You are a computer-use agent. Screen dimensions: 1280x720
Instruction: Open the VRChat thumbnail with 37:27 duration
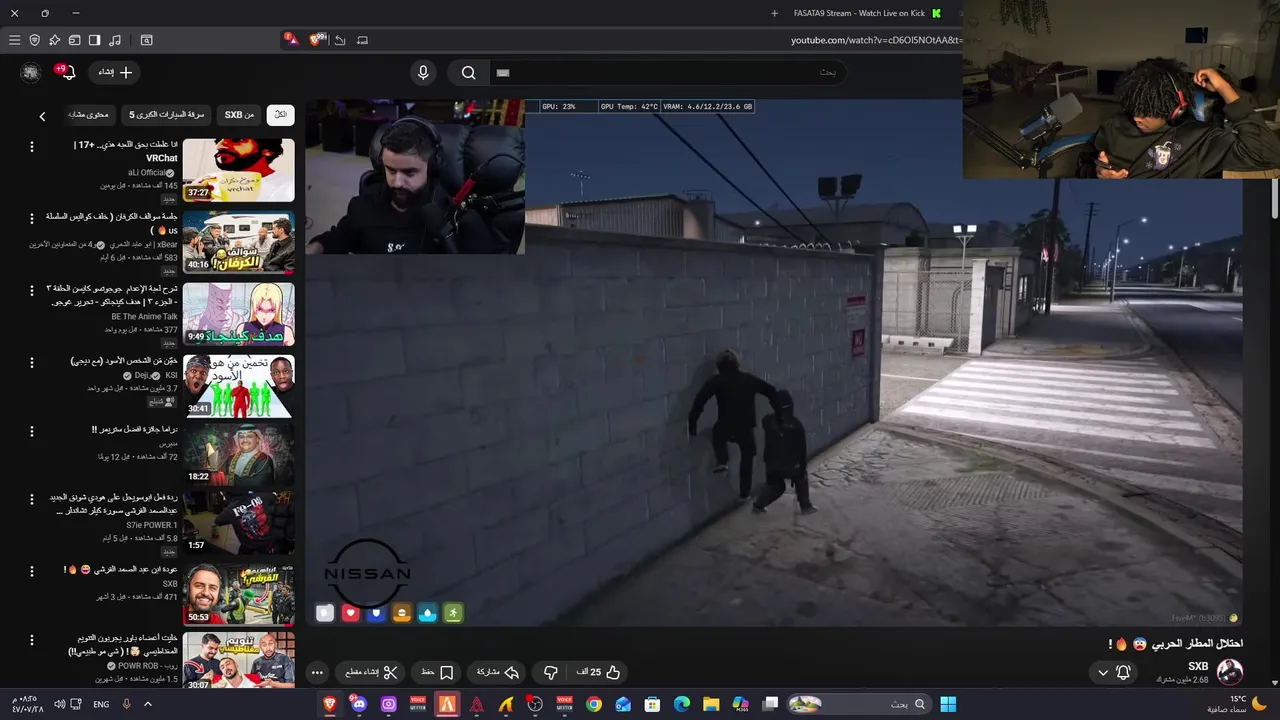click(x=239, y=170)
